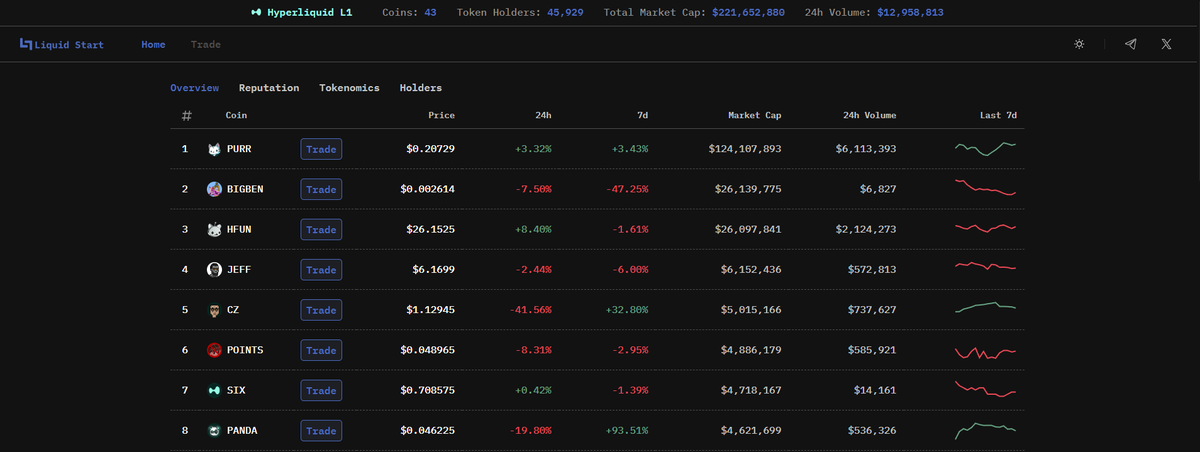
Task: Open HFUN's 7-day sparkline chart
Action: [x=986, y=228]
